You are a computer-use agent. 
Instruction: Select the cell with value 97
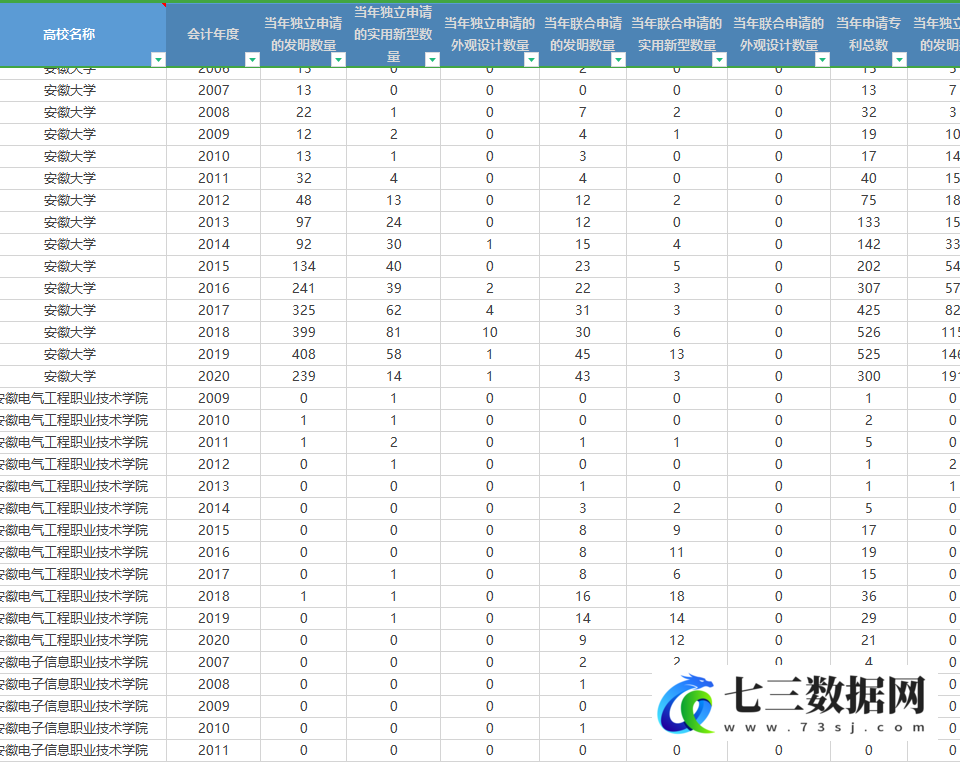304,223
